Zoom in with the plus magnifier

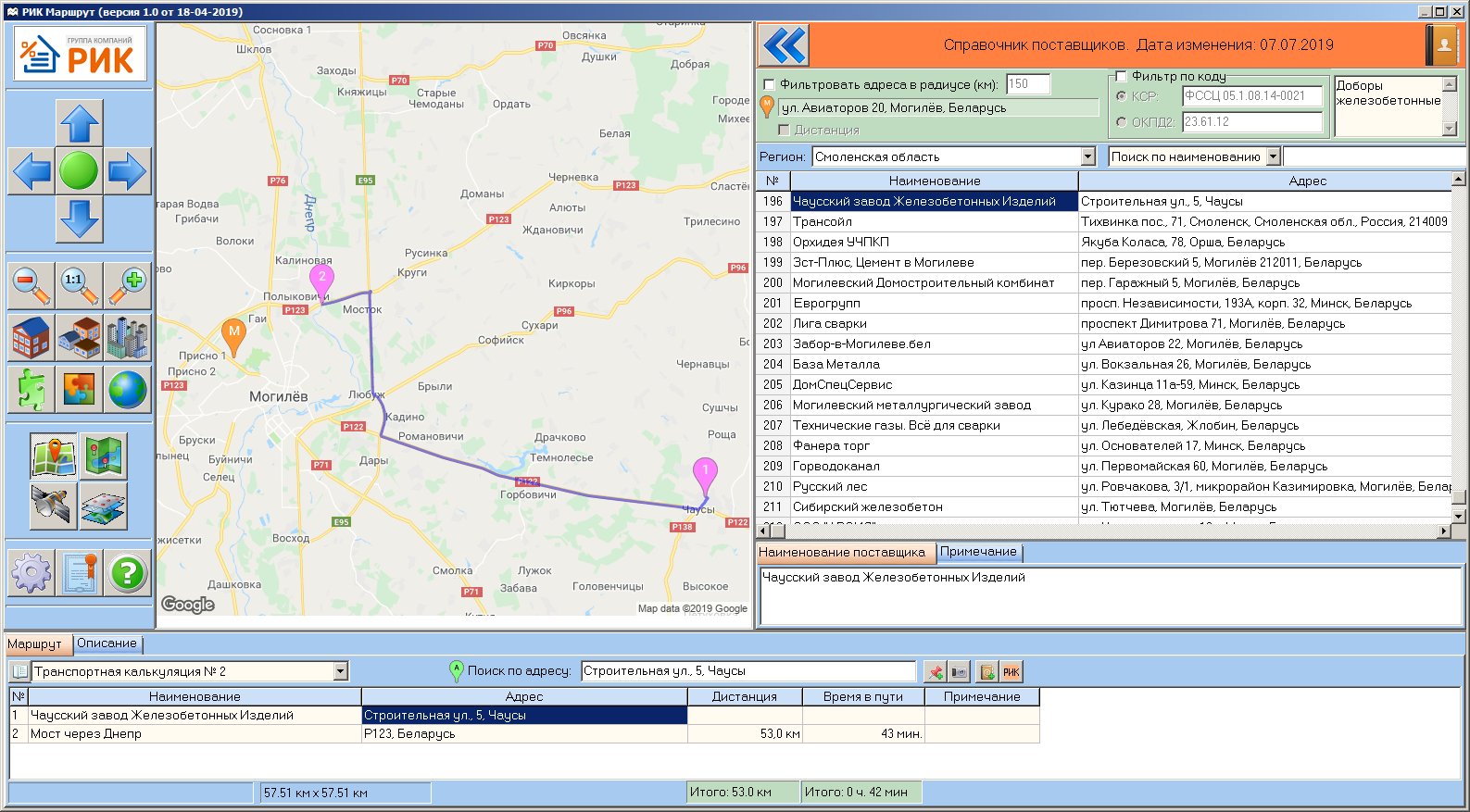click(x=127, y=285)
